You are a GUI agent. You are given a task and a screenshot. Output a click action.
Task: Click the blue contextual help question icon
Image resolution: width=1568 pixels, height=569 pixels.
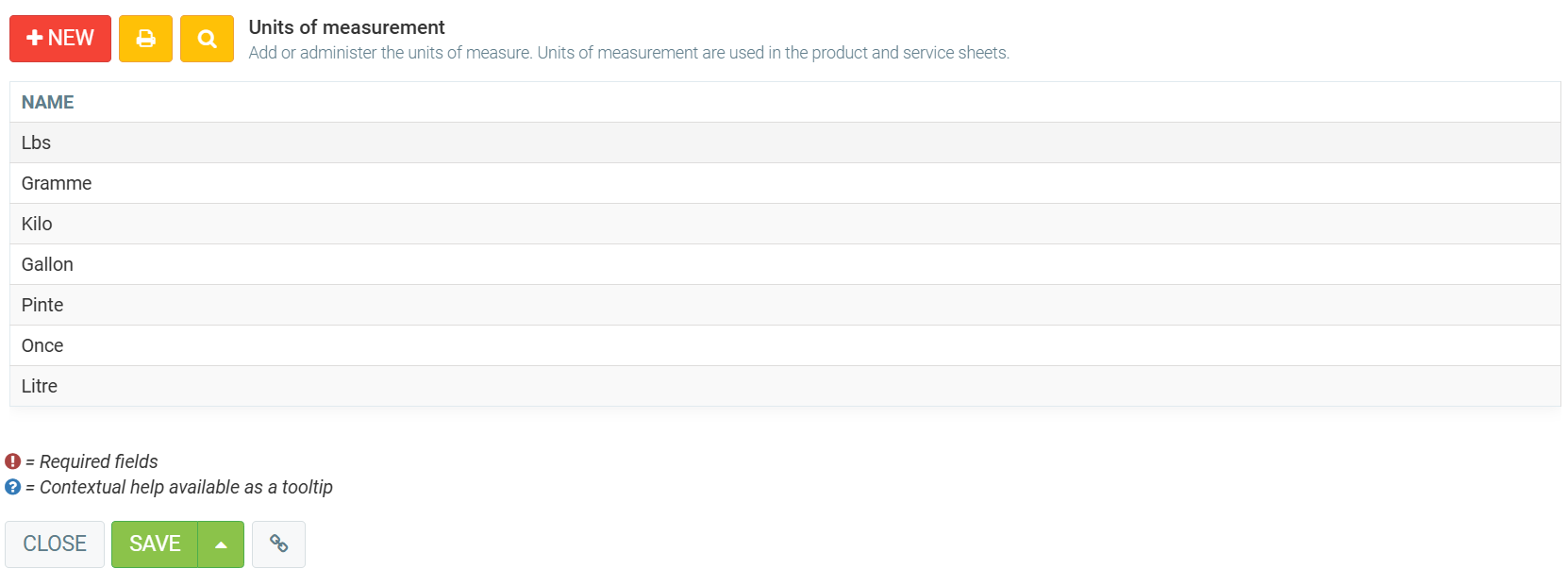pyautogui.click(x=13, y=487)
